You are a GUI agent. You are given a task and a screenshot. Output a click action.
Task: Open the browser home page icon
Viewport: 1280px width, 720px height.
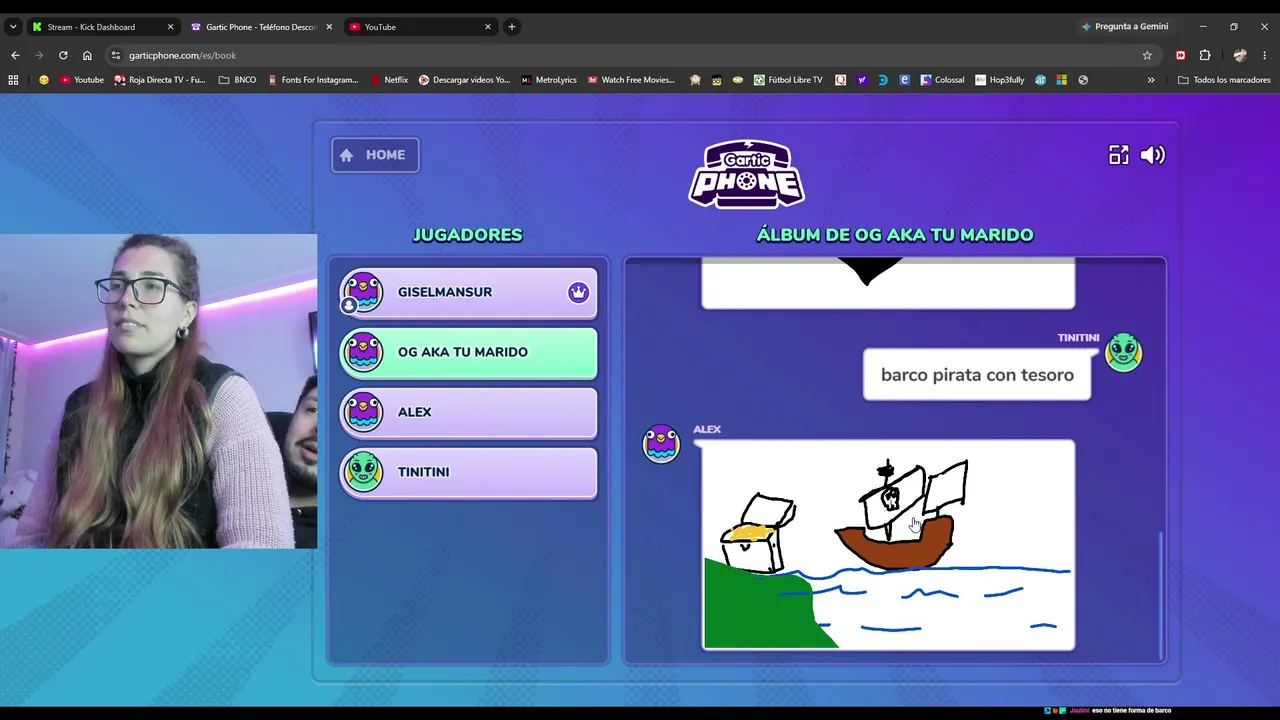tap(87, 55)
